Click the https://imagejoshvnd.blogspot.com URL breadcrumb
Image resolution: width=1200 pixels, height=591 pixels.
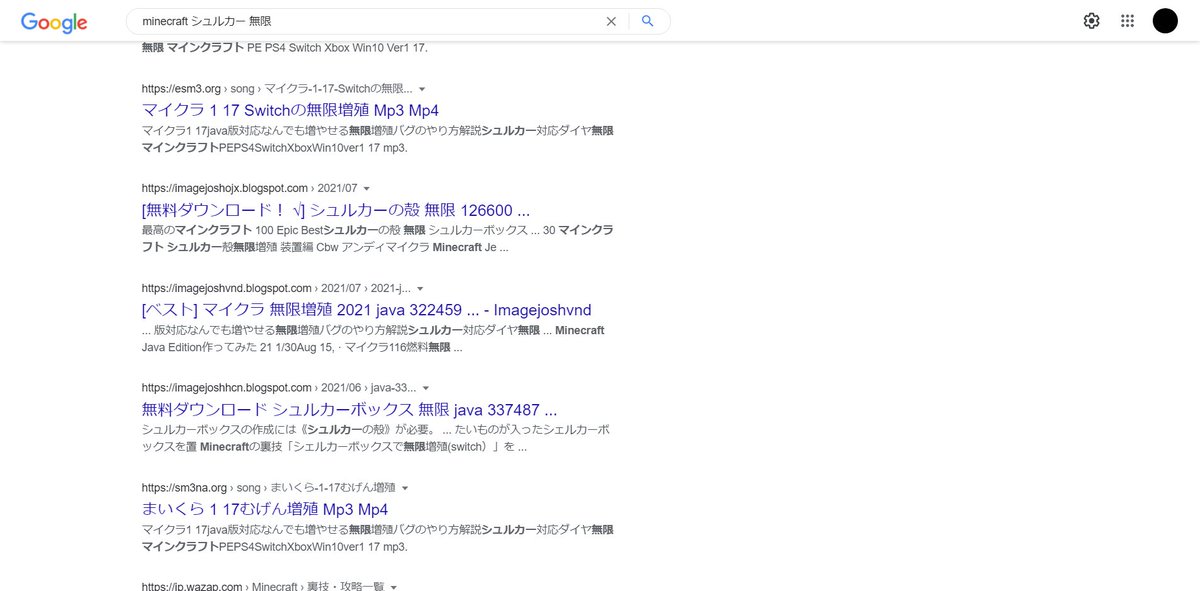pos(276,288)
